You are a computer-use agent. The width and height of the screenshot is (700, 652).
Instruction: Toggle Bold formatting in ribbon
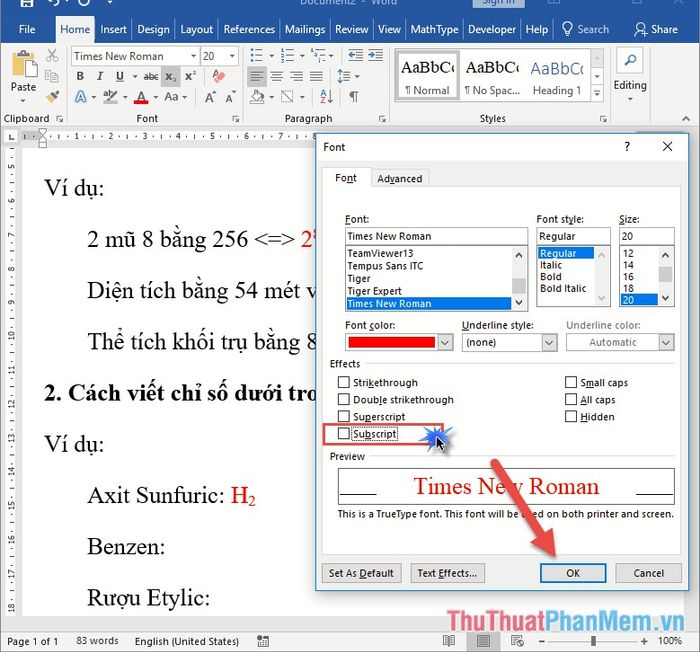tap(80, 76)
